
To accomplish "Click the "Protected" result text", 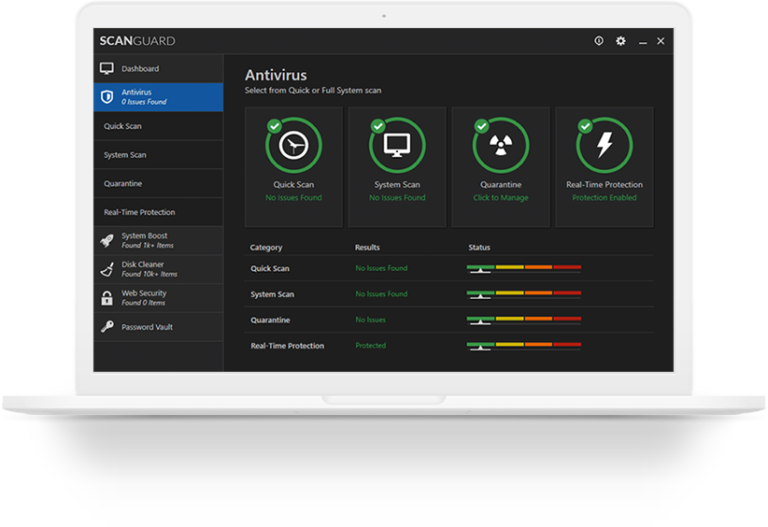I will click(x=371, y=345).
